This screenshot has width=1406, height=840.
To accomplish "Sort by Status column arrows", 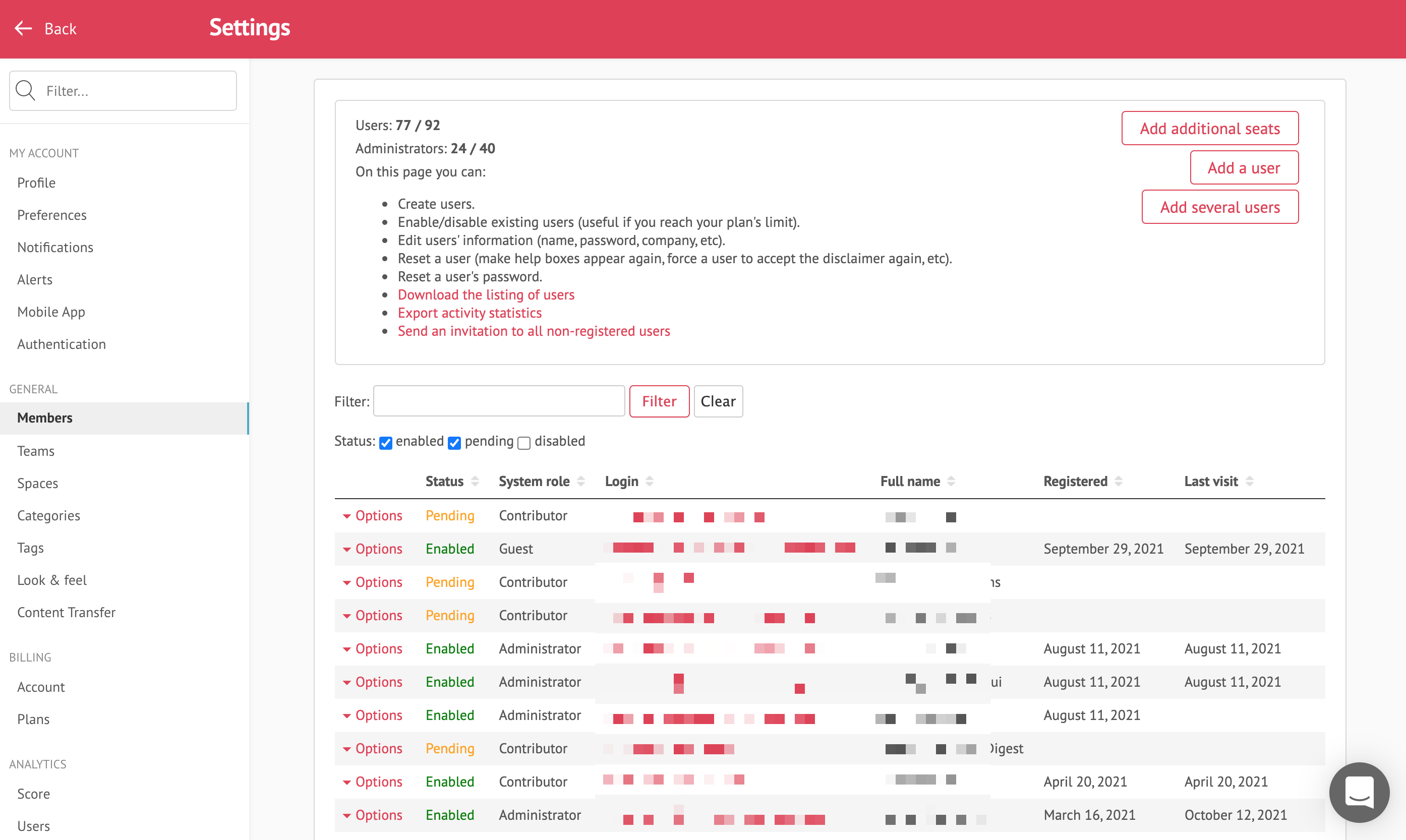I will click(475, 481).
